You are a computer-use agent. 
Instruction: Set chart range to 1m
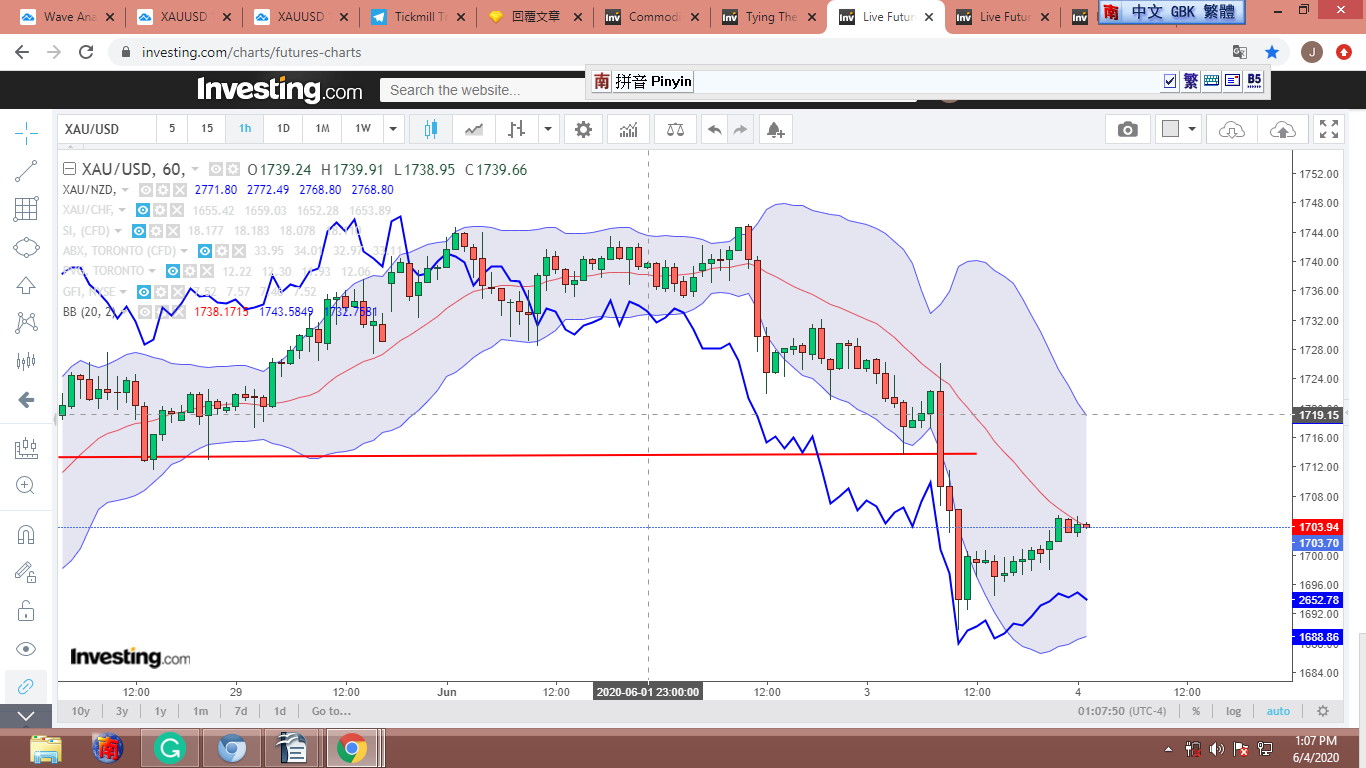pyautogui.click(x=200, y=711)
